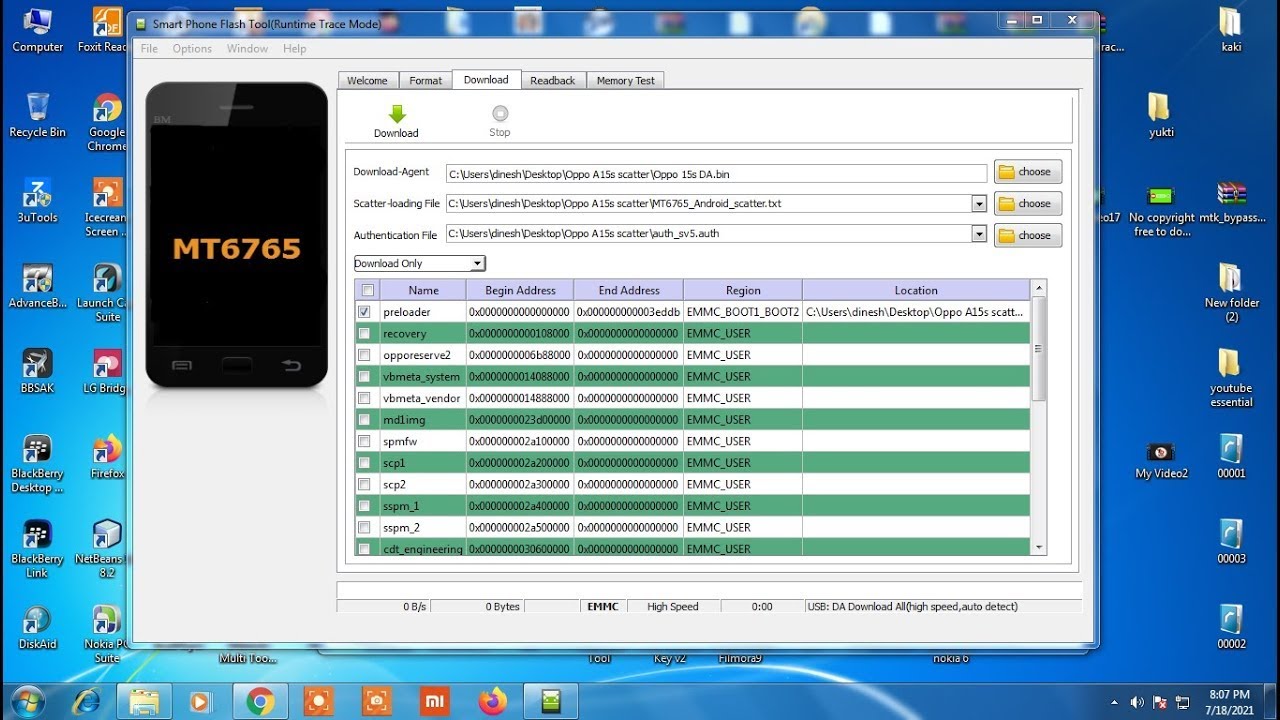Sort table by Region column header
The width and height of the screenshot is (1280, 720).
point(743,290)
